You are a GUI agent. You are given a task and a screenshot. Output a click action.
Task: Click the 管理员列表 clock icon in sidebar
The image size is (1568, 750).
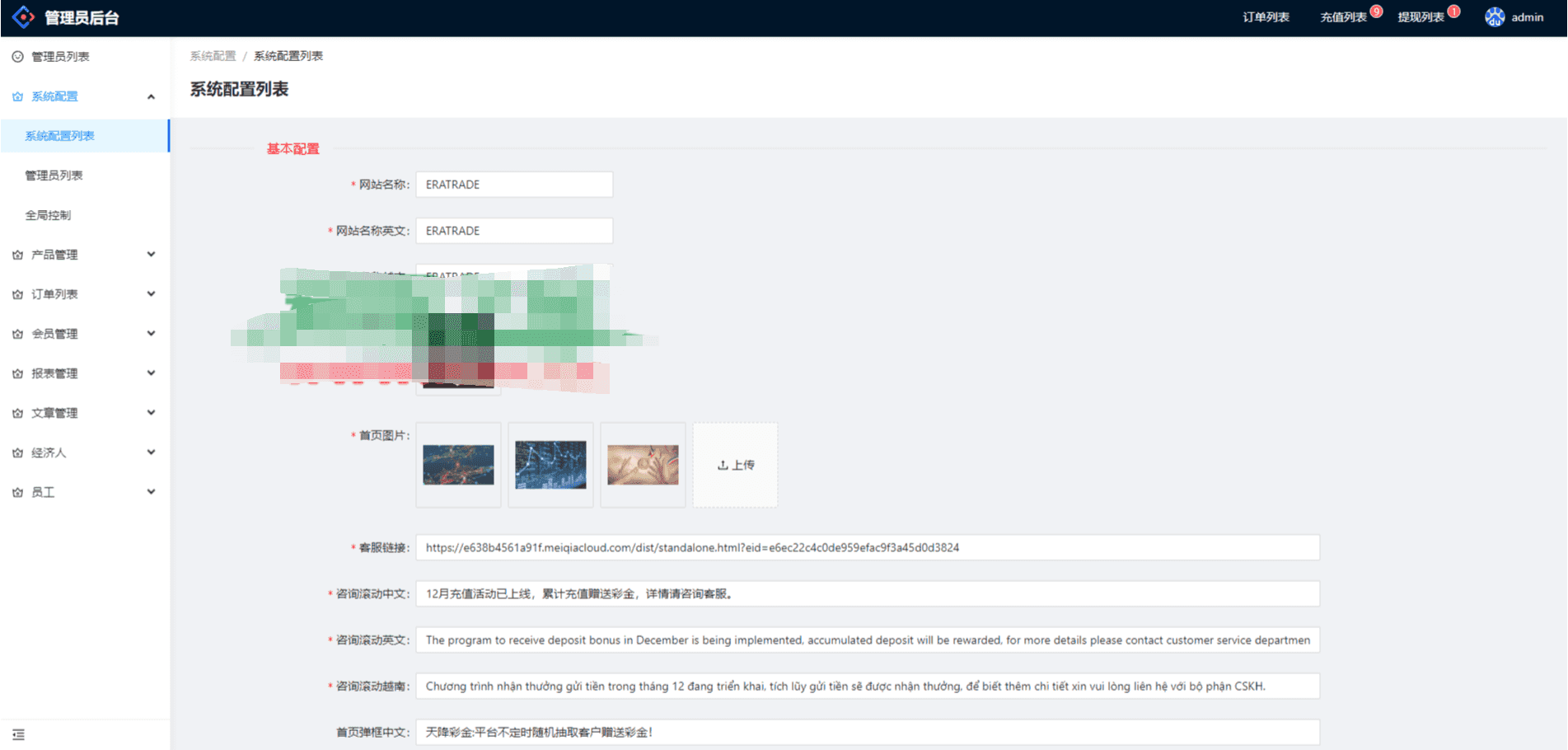(17, 57)
